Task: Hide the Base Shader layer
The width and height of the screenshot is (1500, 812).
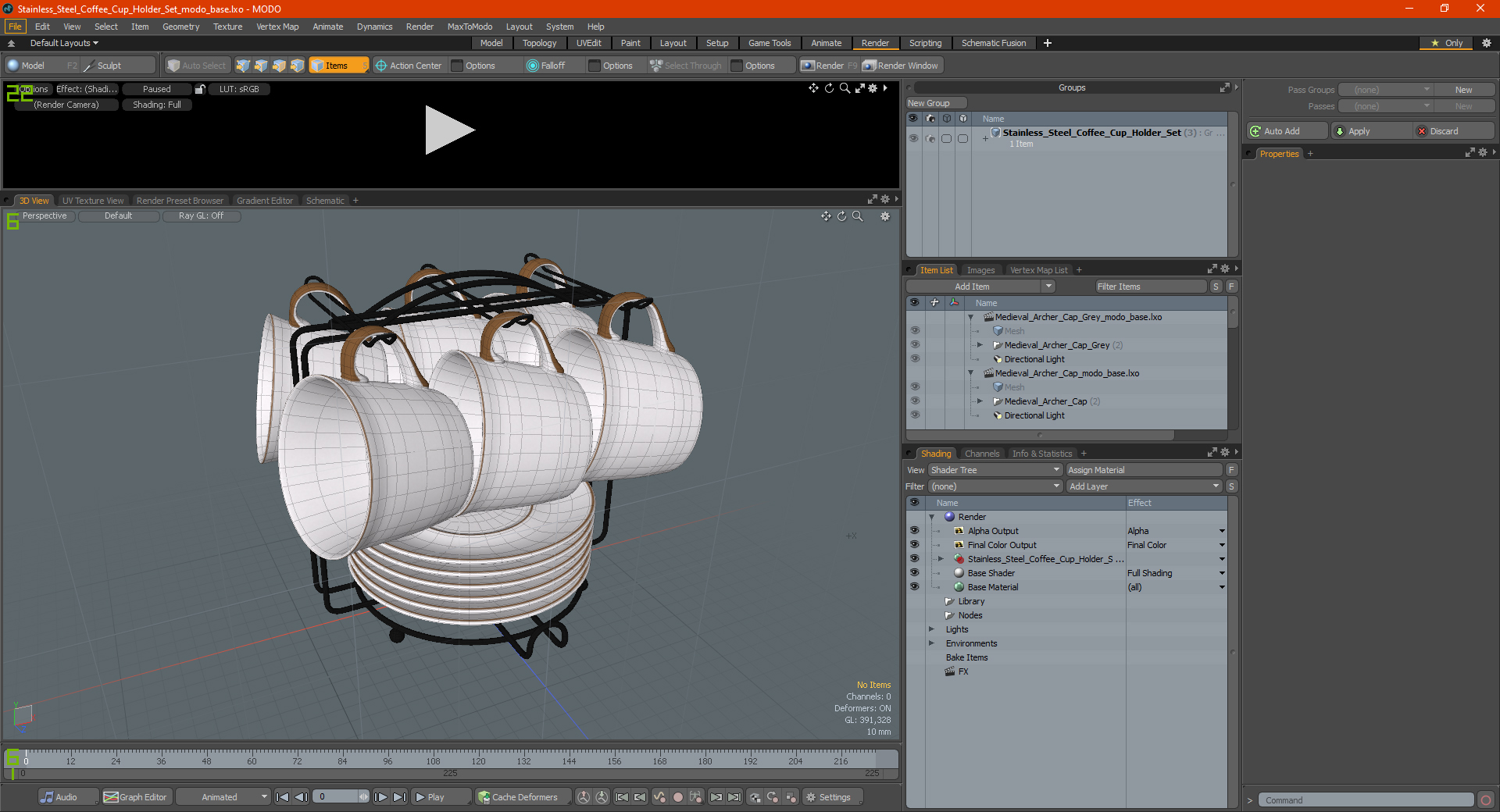Action: pyautogui.click(x=914, y=573)
